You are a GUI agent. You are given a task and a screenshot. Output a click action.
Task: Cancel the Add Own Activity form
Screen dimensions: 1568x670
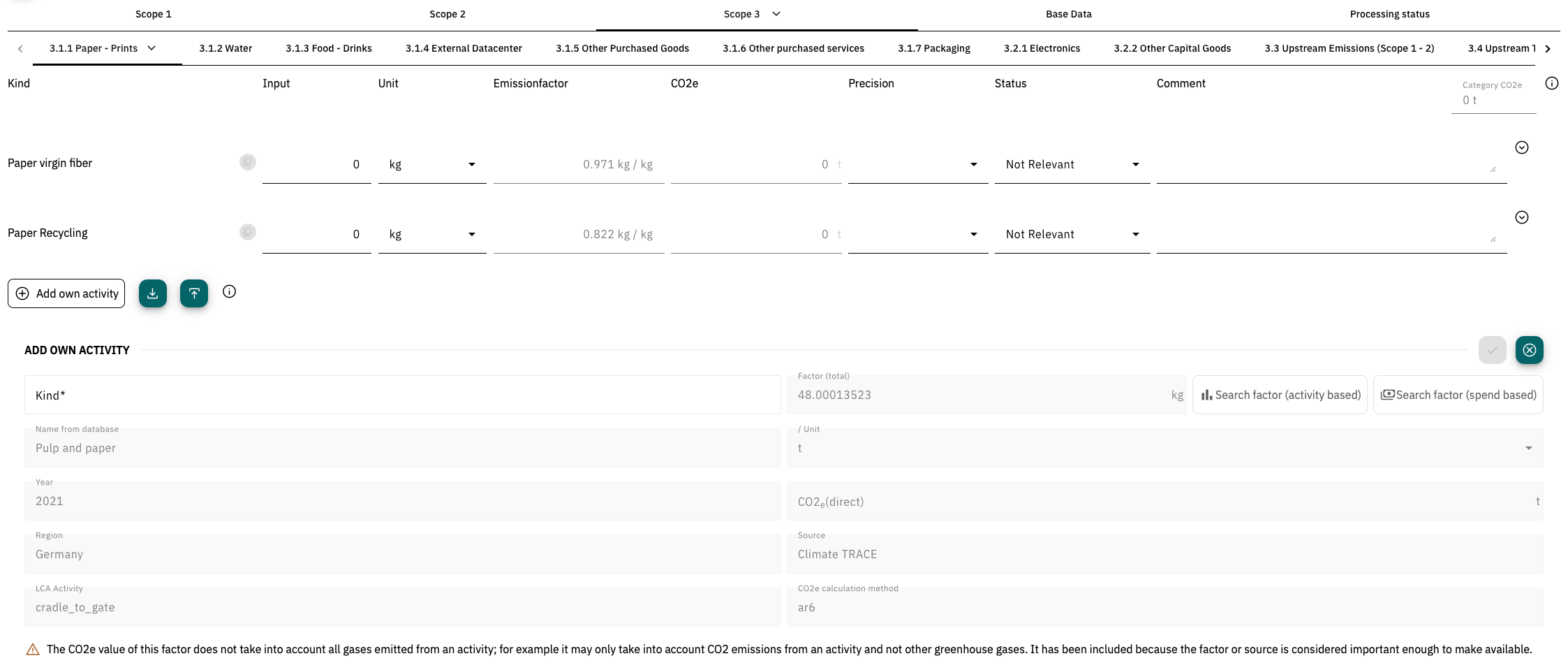pos(1529,350)
